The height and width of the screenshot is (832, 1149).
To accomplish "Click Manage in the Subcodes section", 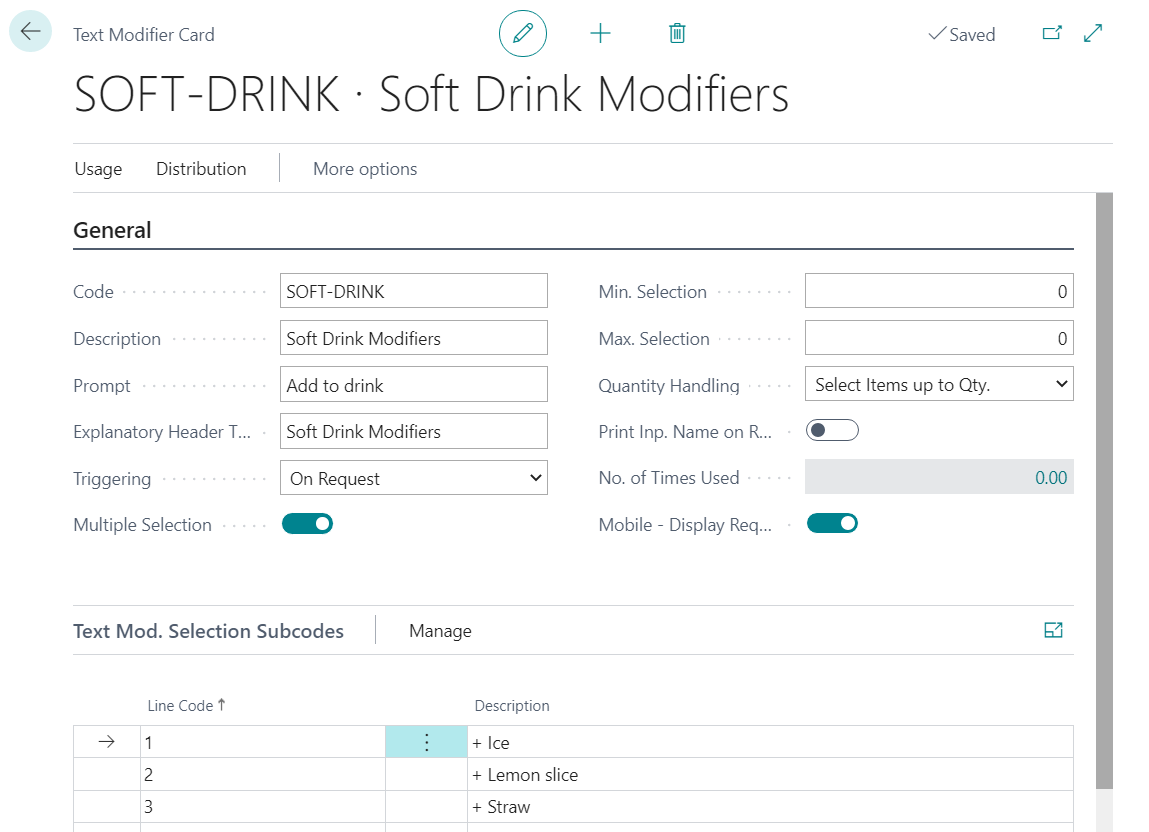I will 440,631.
